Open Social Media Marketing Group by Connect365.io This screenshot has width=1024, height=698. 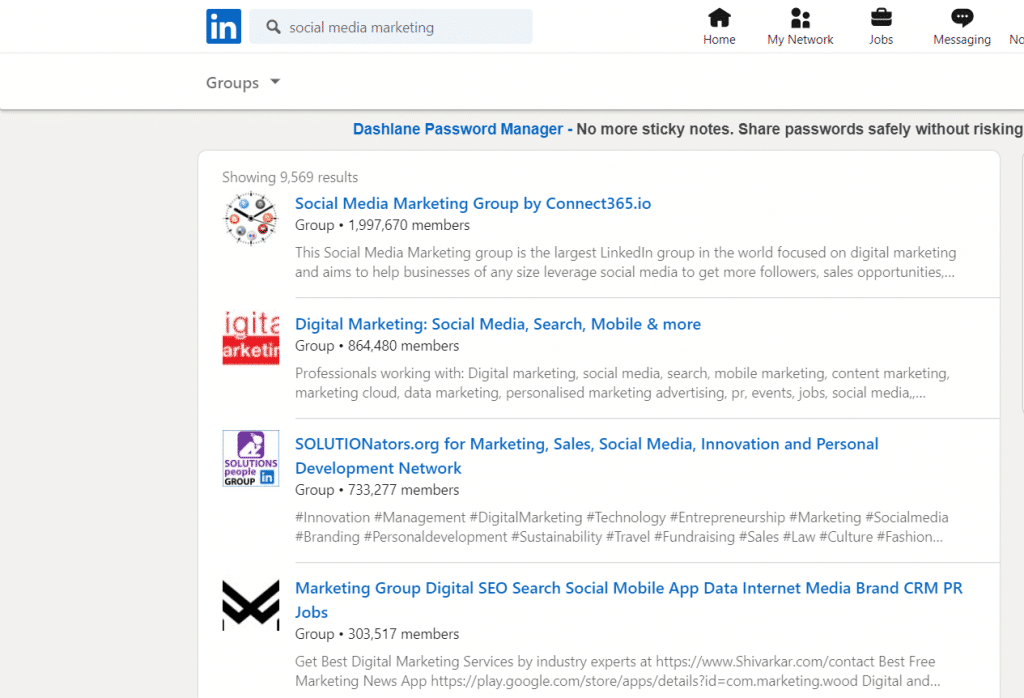(x=472, y=204)
